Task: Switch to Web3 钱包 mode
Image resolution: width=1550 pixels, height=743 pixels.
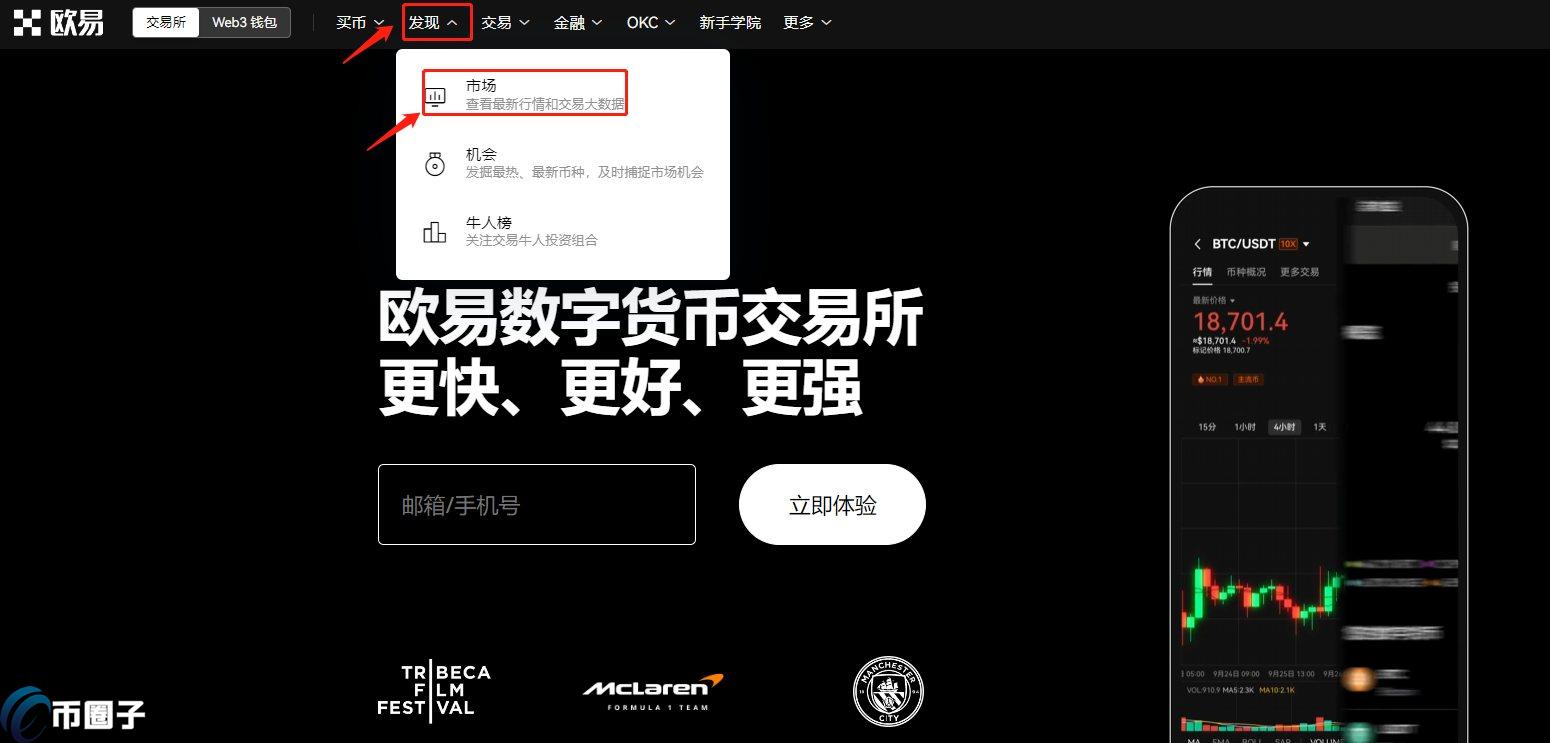Action: click(x=244, y=21)
